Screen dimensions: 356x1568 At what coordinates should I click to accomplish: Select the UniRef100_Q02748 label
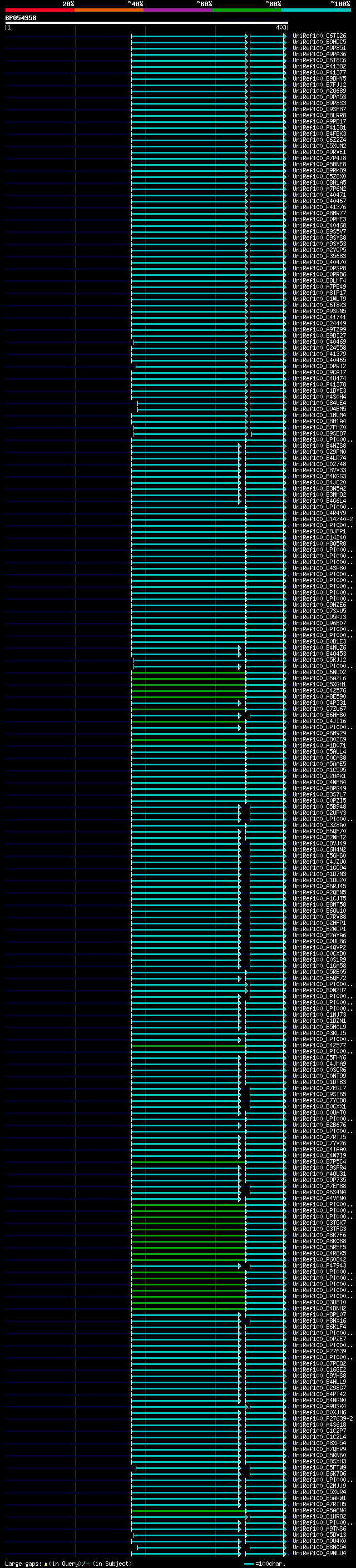(319, 464)
